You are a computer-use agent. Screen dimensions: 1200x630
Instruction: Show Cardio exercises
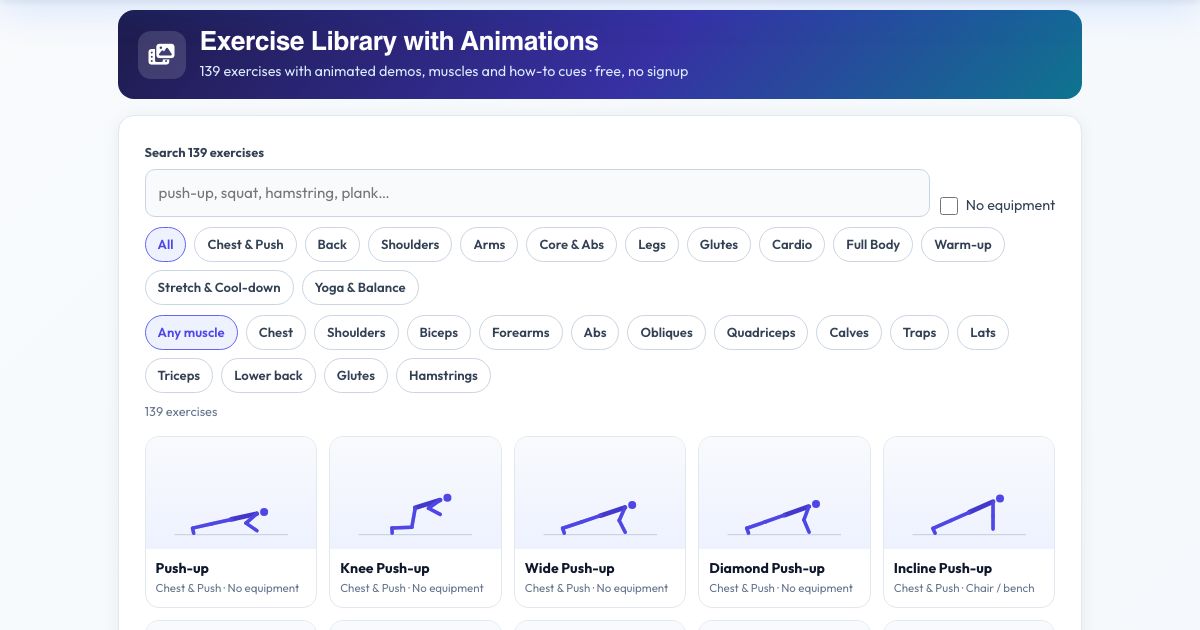[792, 244]
